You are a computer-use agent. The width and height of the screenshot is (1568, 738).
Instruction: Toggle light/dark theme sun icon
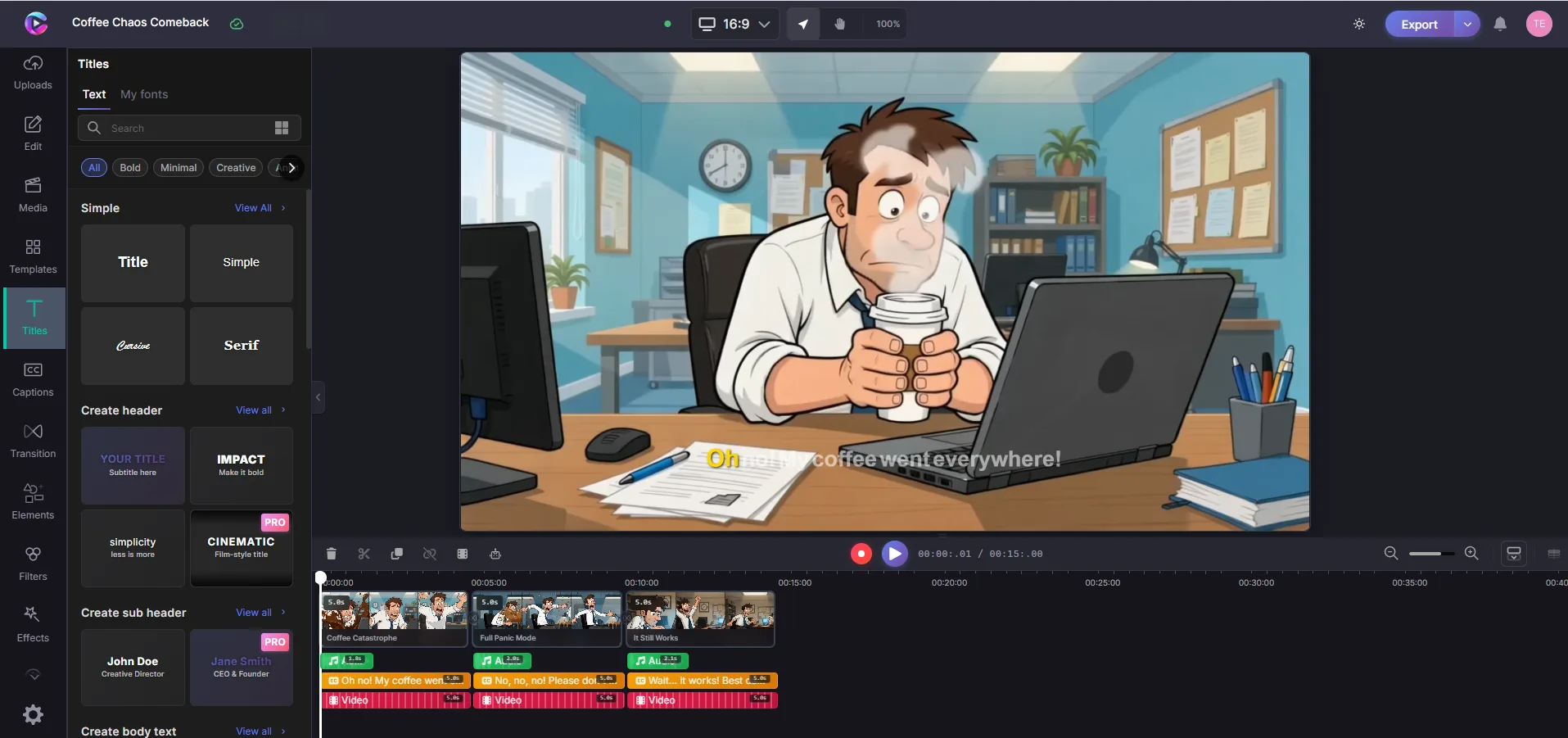tap(1359, 24)
